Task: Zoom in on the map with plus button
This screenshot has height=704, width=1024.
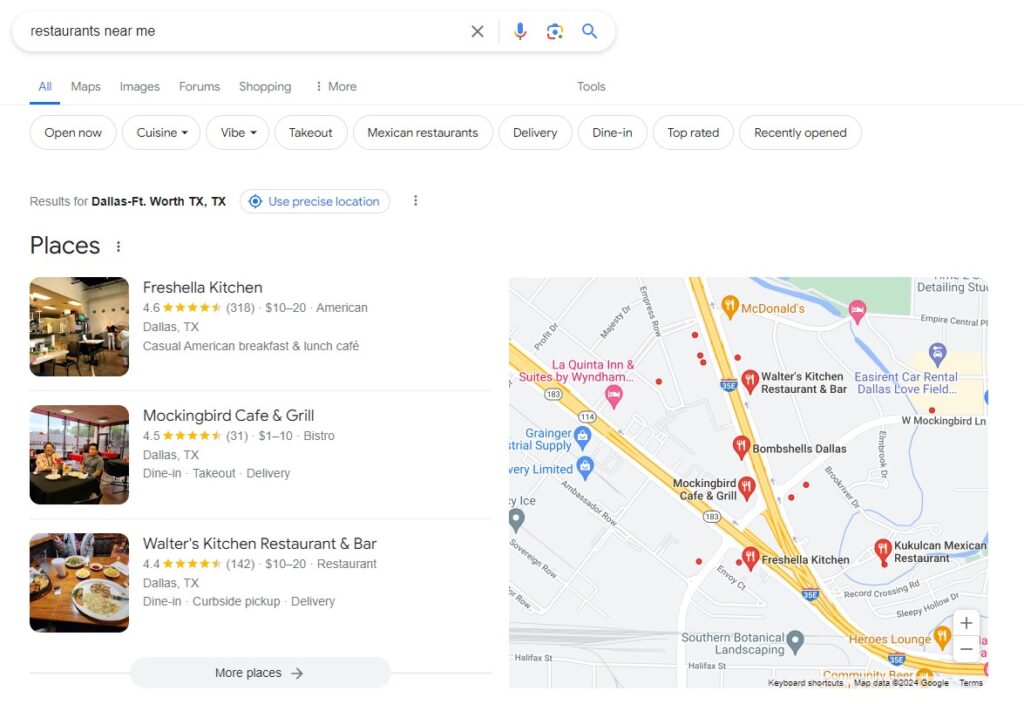Action: point(966,623)
